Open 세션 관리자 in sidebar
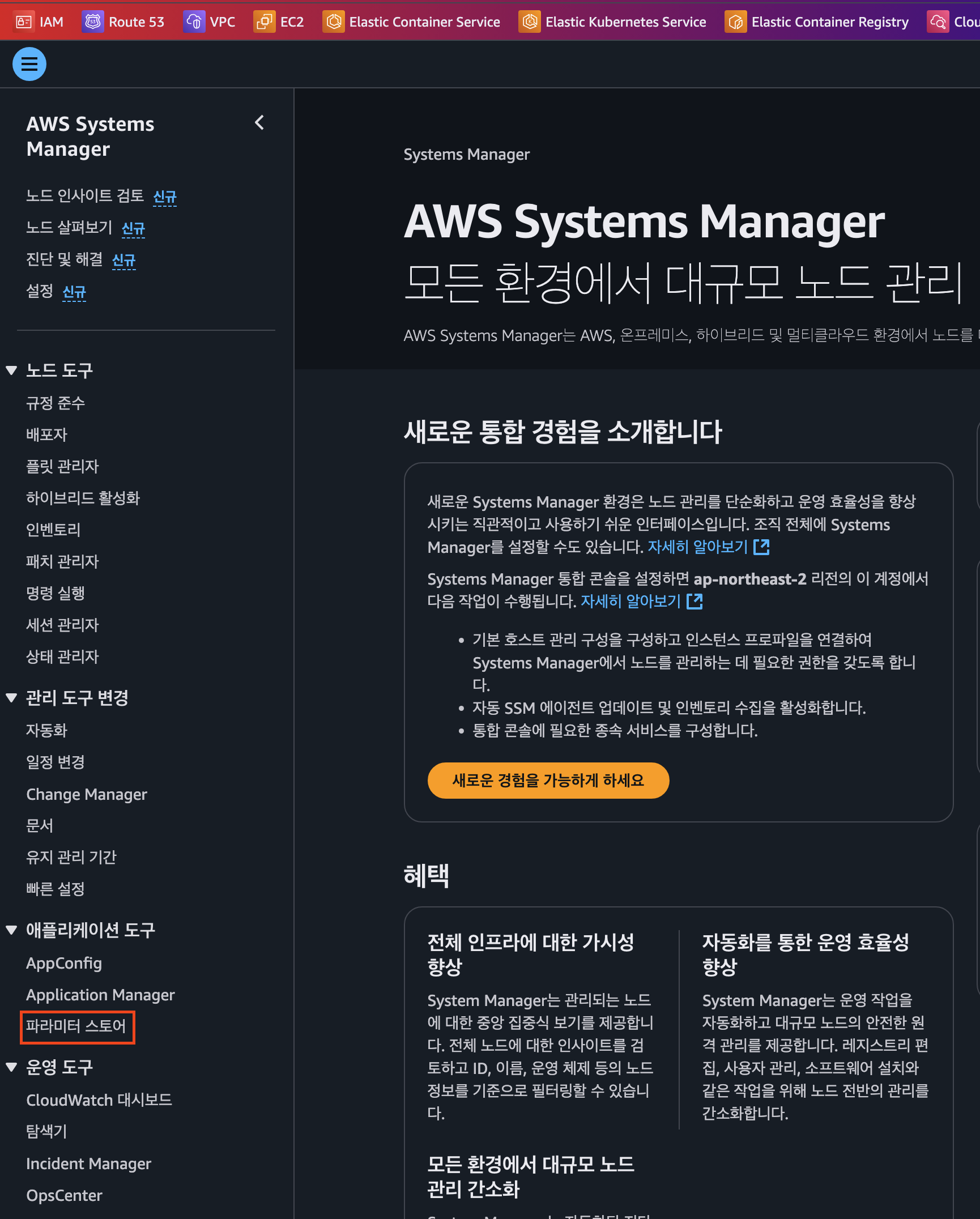 (x=62, y=625)
